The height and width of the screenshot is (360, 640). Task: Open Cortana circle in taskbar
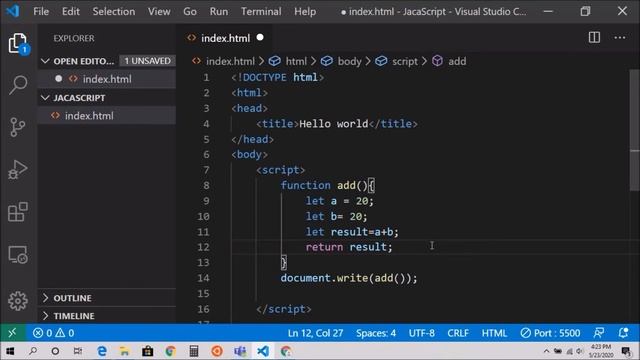click(x=55, y=351)
